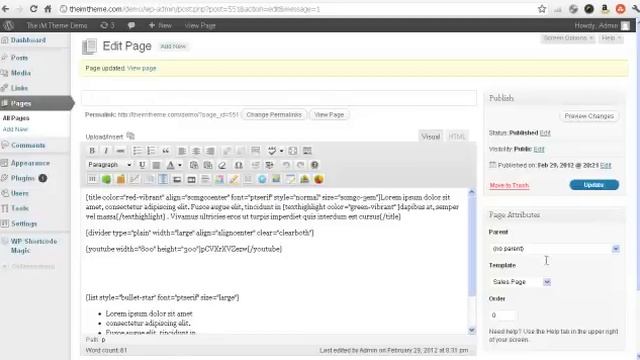Paste as plain text
The image size is (640, 360).
194,165
